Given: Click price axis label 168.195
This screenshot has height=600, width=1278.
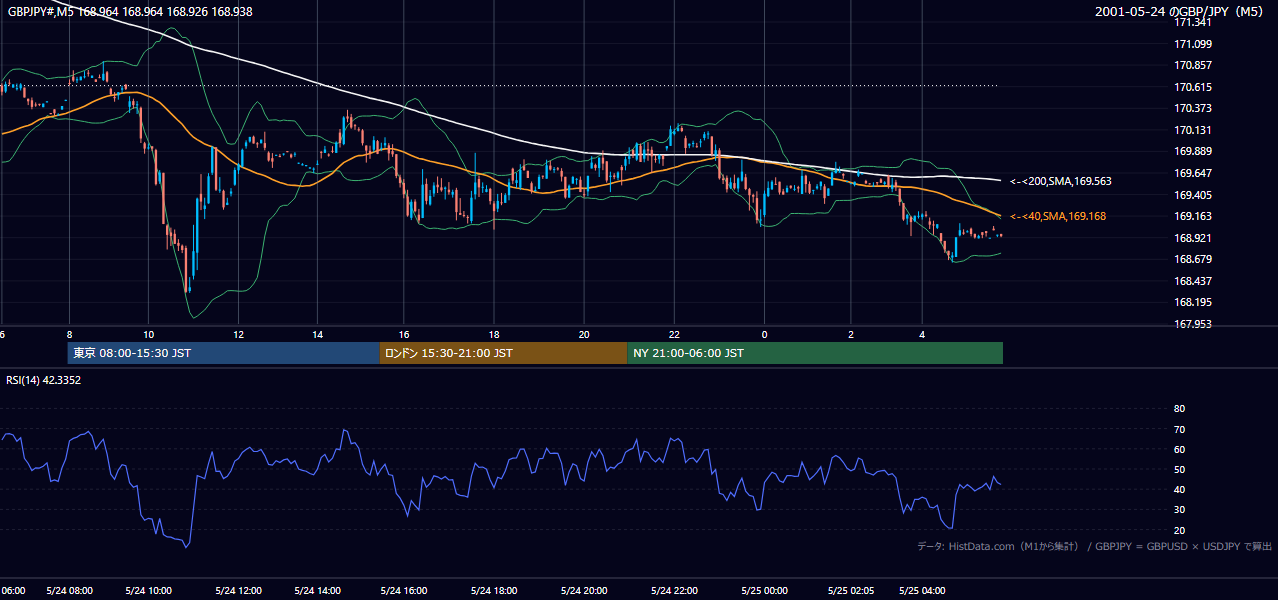Looking at the screenshot, I should (1193, 302).
